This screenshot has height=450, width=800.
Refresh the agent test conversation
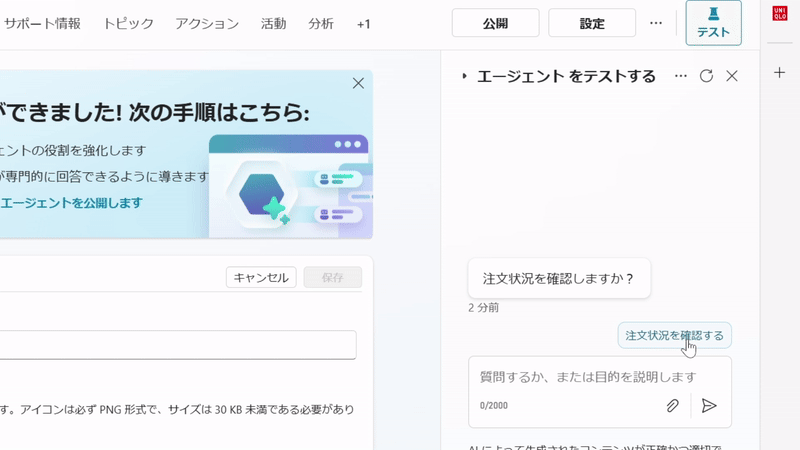pos(706,76)
